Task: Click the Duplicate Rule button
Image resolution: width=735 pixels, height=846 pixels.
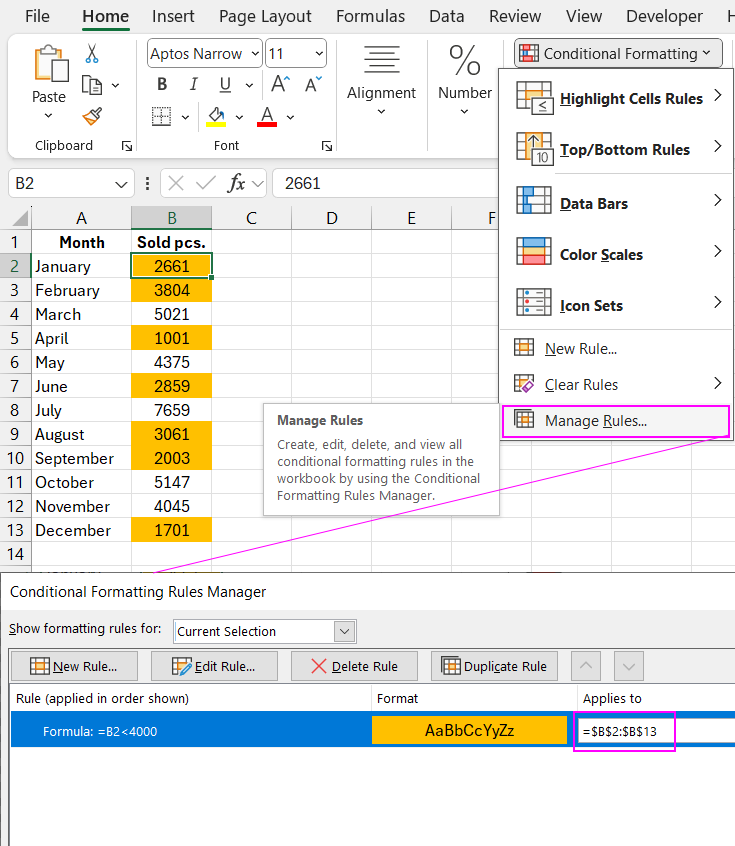Action: click(x=494, y=666)
